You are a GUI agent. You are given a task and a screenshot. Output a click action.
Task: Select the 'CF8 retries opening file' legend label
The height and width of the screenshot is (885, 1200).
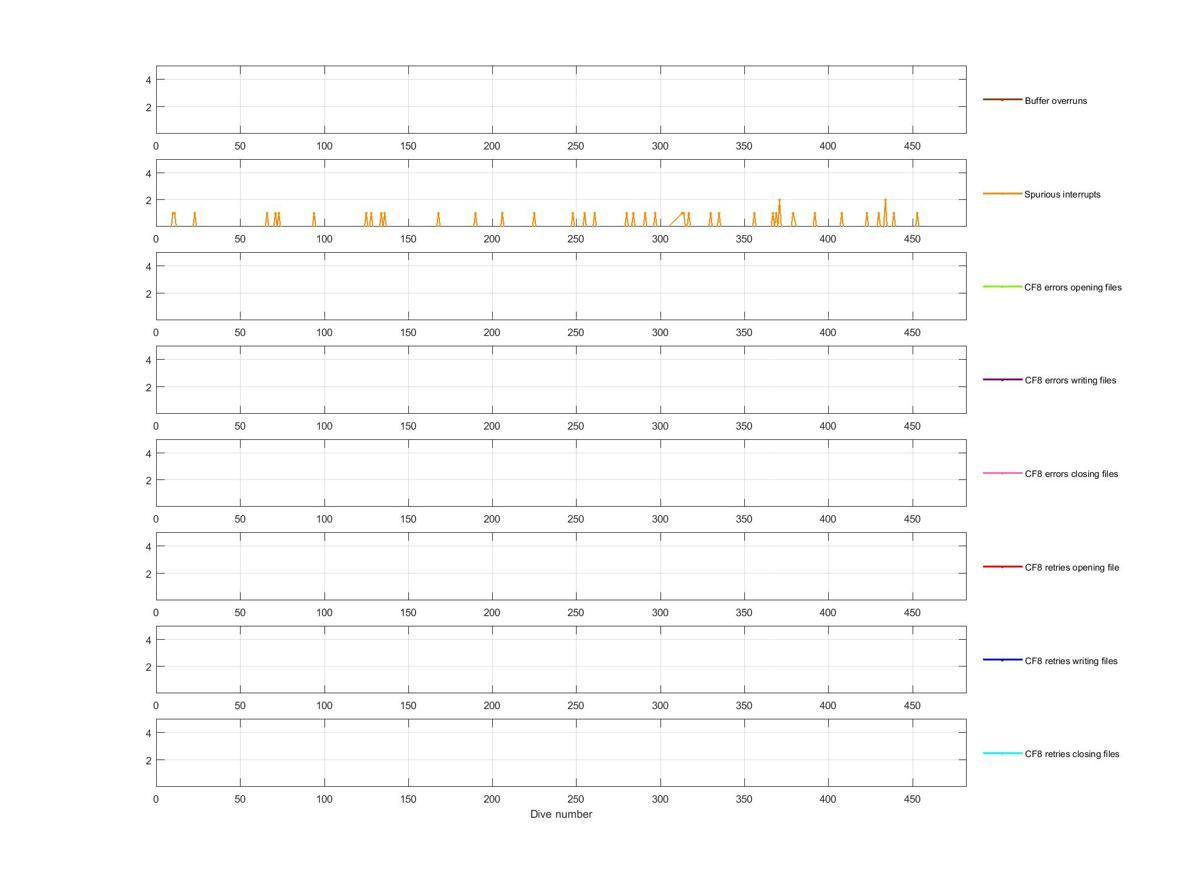pyautogui.click(x=1071, y=567)
